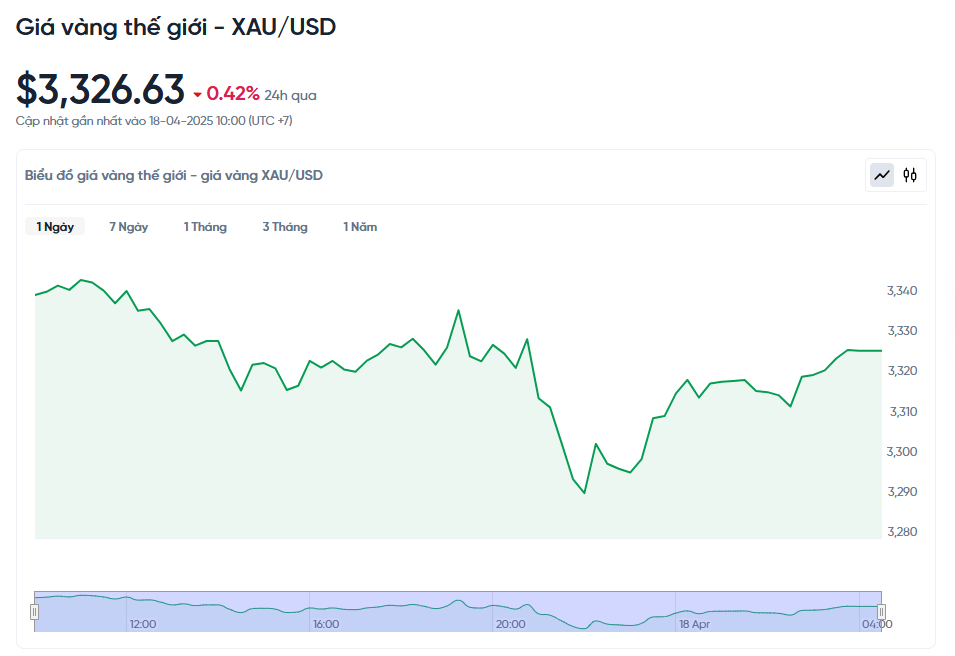
Task: Click the 18 Apr label in the navigator
Action: click(694, 624)
